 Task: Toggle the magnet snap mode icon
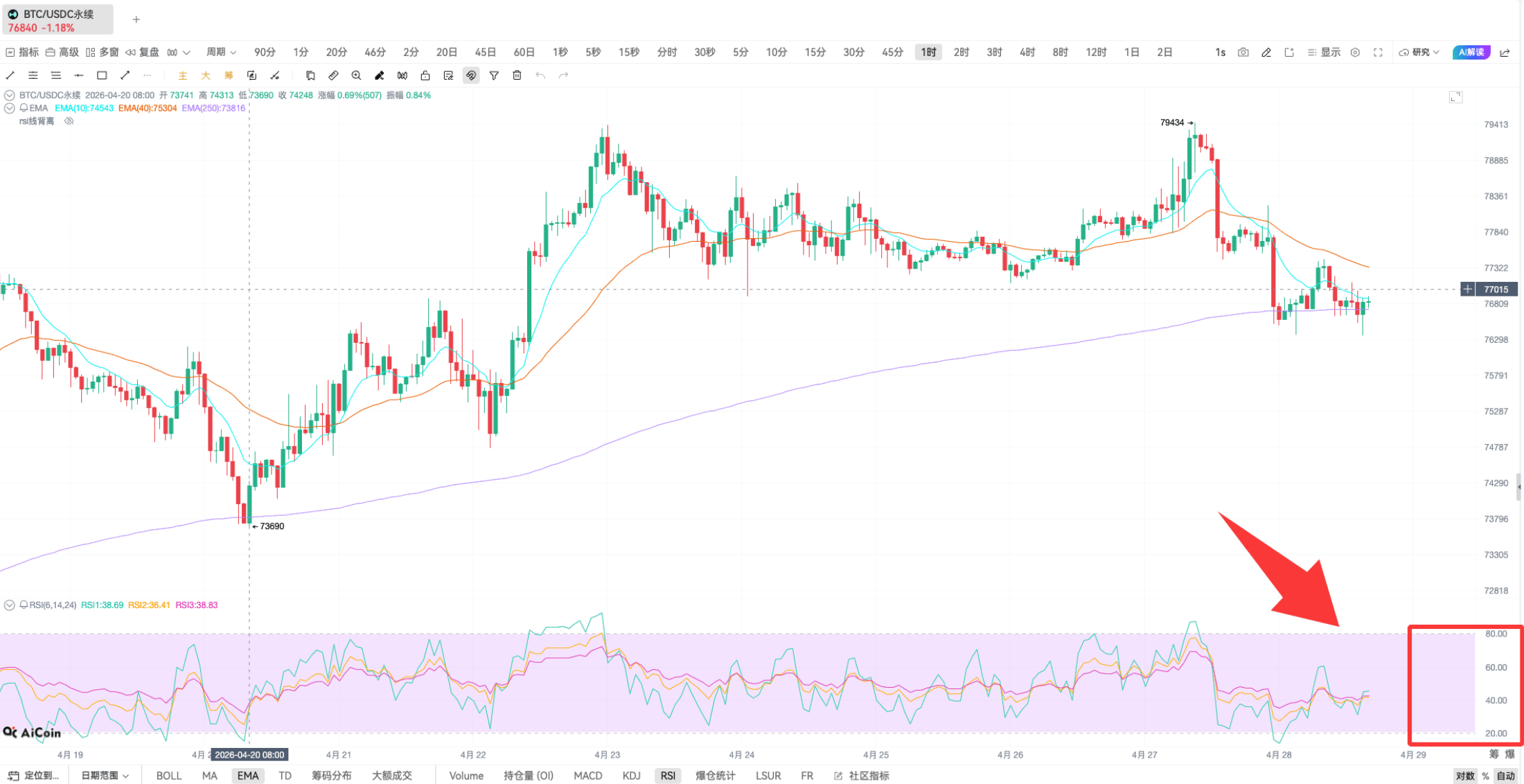[x=470, y=75]
